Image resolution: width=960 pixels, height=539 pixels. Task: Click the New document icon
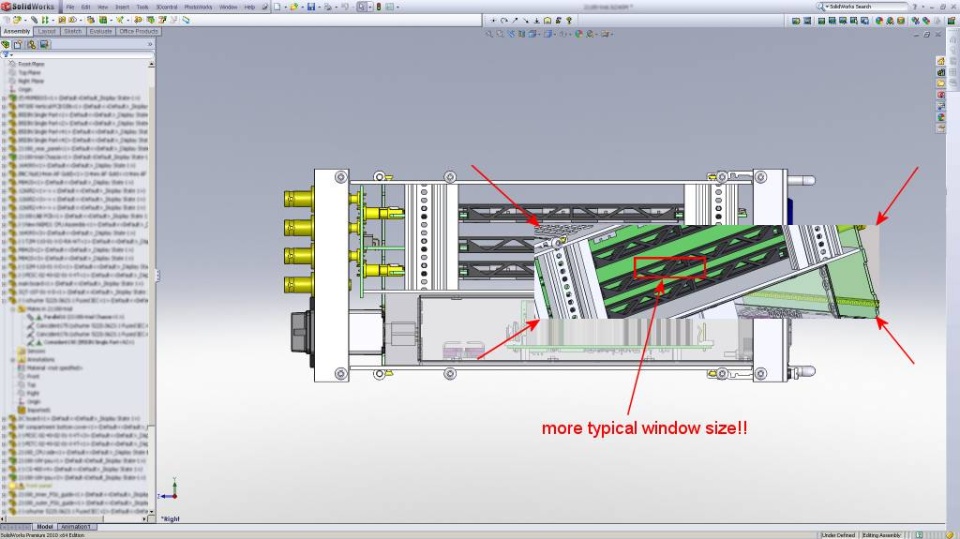tap(277, 7)
